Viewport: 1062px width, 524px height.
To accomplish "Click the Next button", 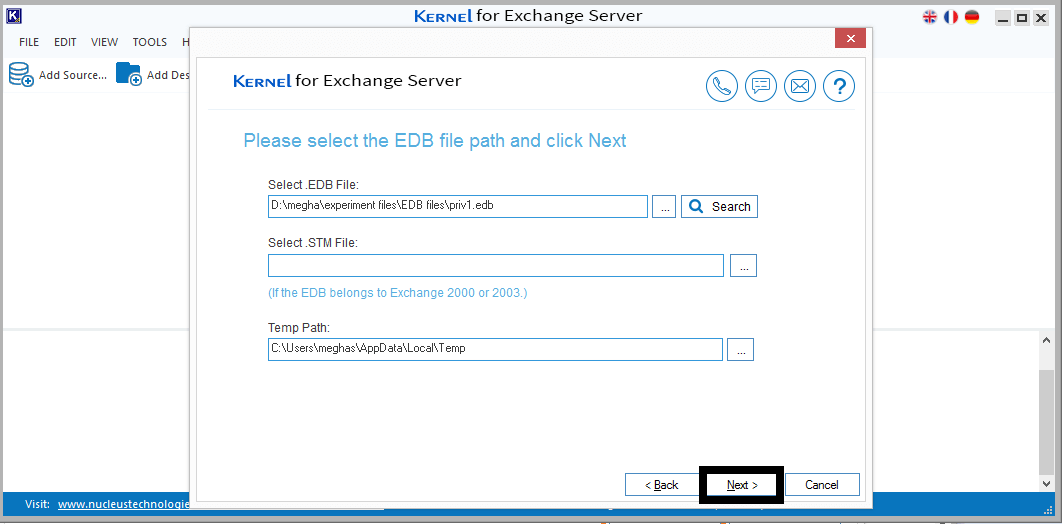I will [x=742, y=485].
